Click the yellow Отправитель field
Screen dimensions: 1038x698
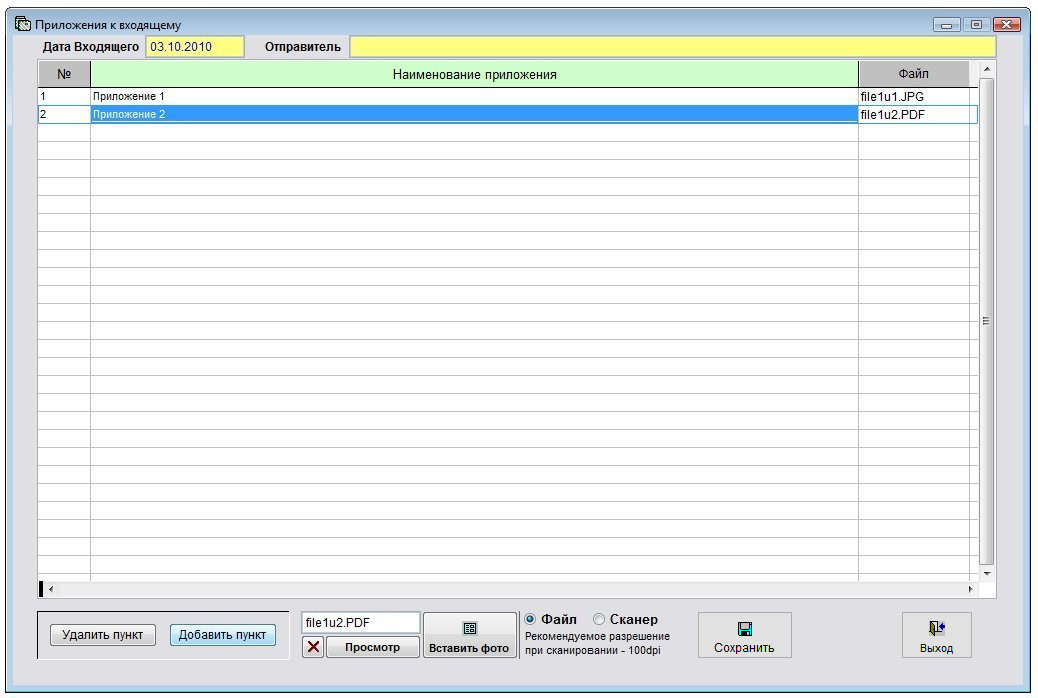673,47
